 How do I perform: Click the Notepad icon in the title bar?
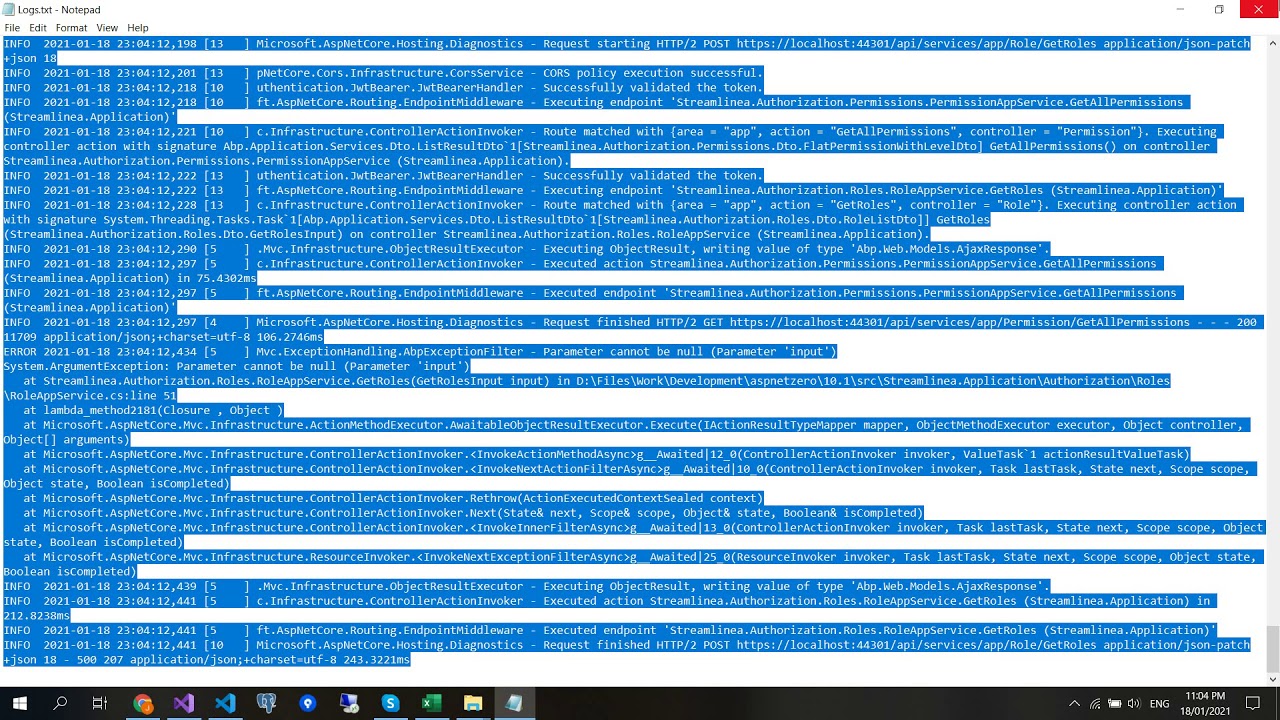click(x=9, y=9)
